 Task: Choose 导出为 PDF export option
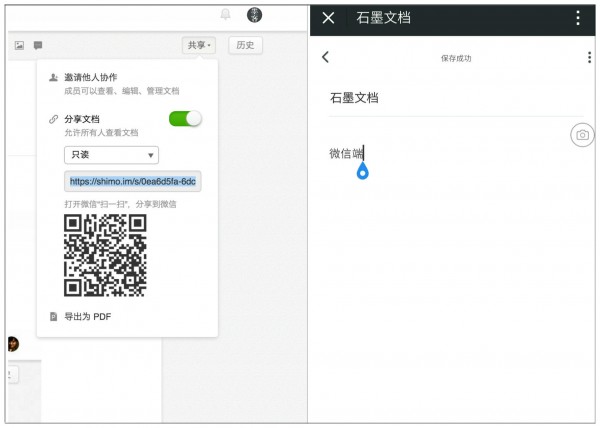88,317
